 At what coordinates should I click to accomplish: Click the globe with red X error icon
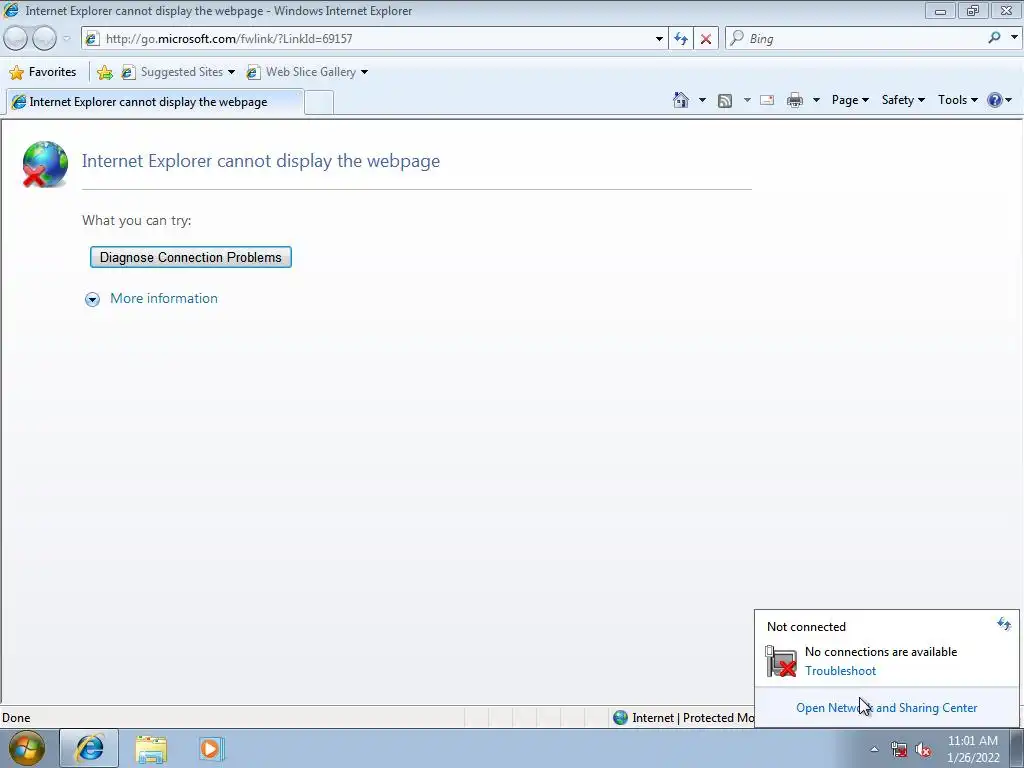[x=44, y=164]
